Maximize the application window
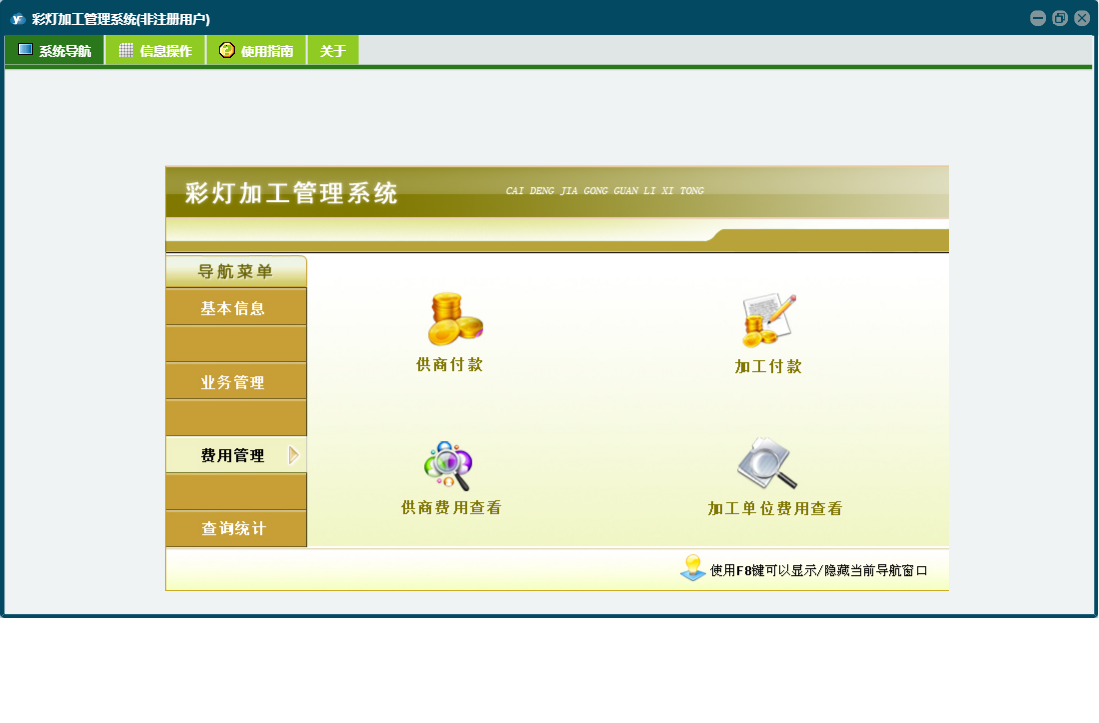1099x723 pixels. pos(1060,18)
